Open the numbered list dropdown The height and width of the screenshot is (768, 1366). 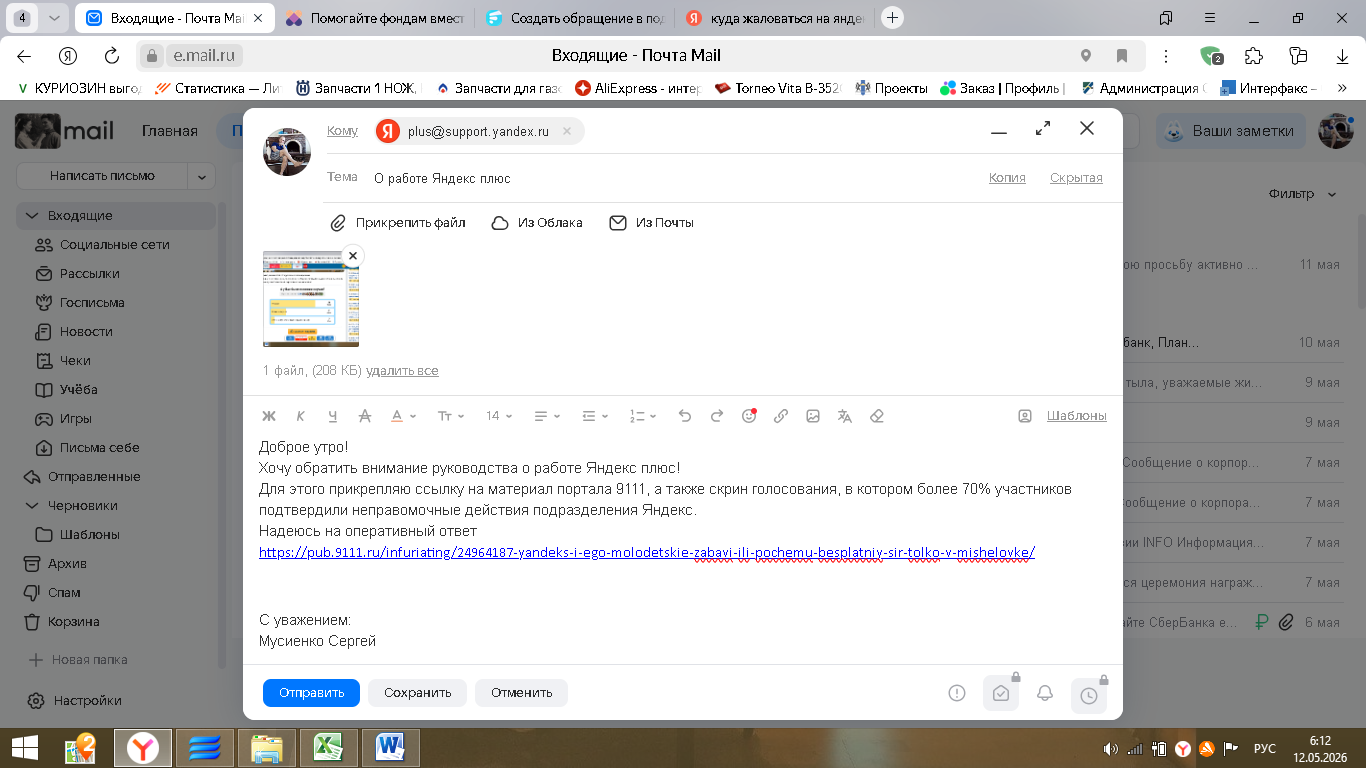coord(643,416)
